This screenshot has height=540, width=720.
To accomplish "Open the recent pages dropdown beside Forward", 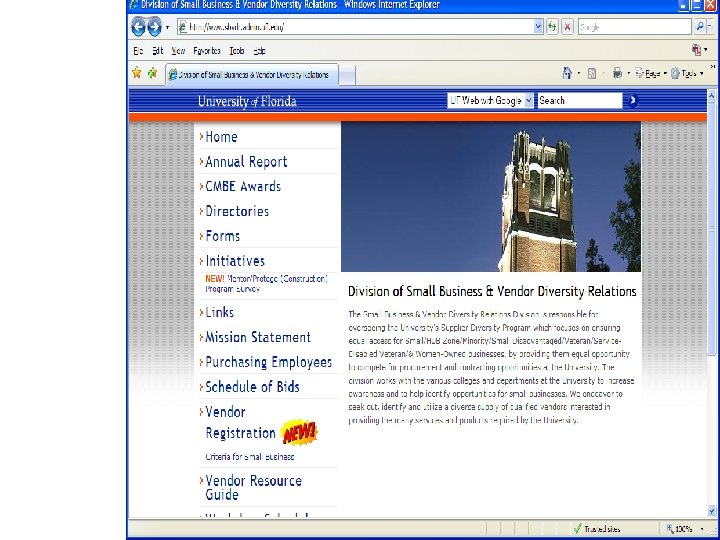I will coord(168,27).
